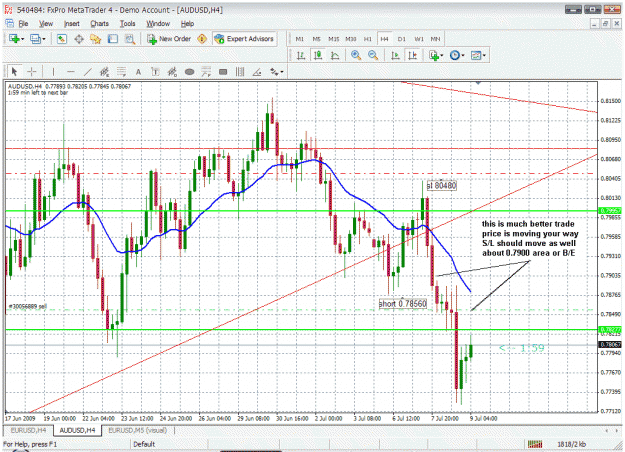This screenshot has height=452, width=625.
Task: Switch to EURUSD,M5 (visual) chart tab
Action: [138, 430]
